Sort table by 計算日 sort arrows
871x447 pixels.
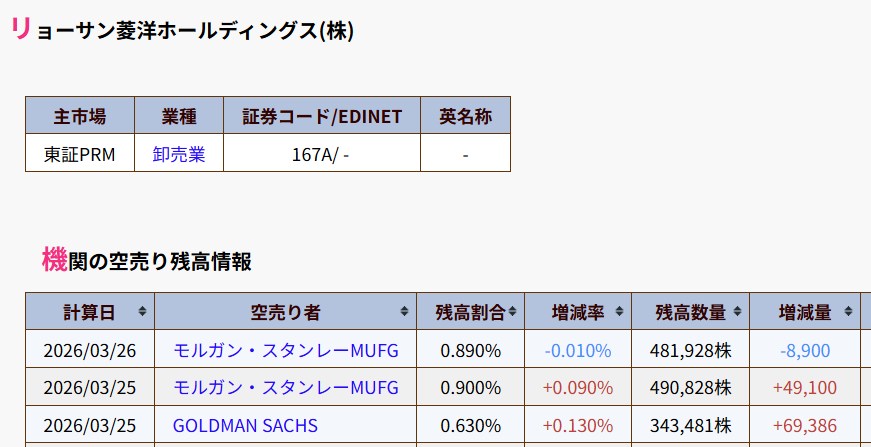143,312
